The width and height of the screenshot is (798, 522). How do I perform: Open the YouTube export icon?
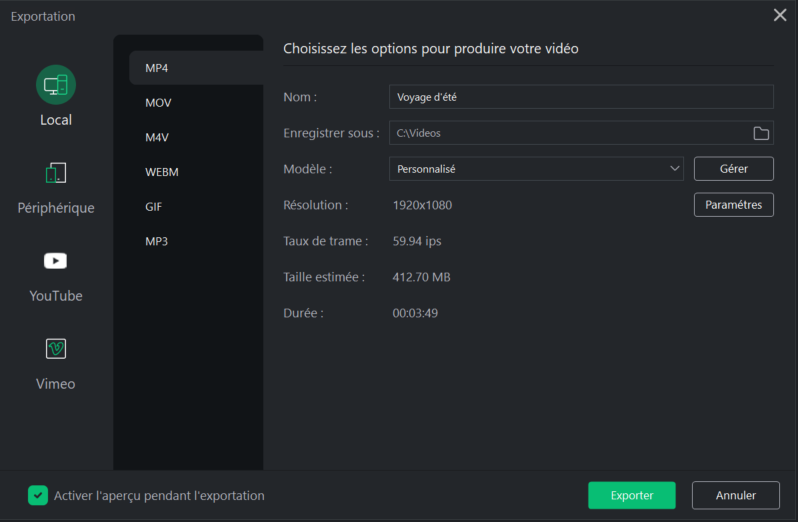[55, 261]
